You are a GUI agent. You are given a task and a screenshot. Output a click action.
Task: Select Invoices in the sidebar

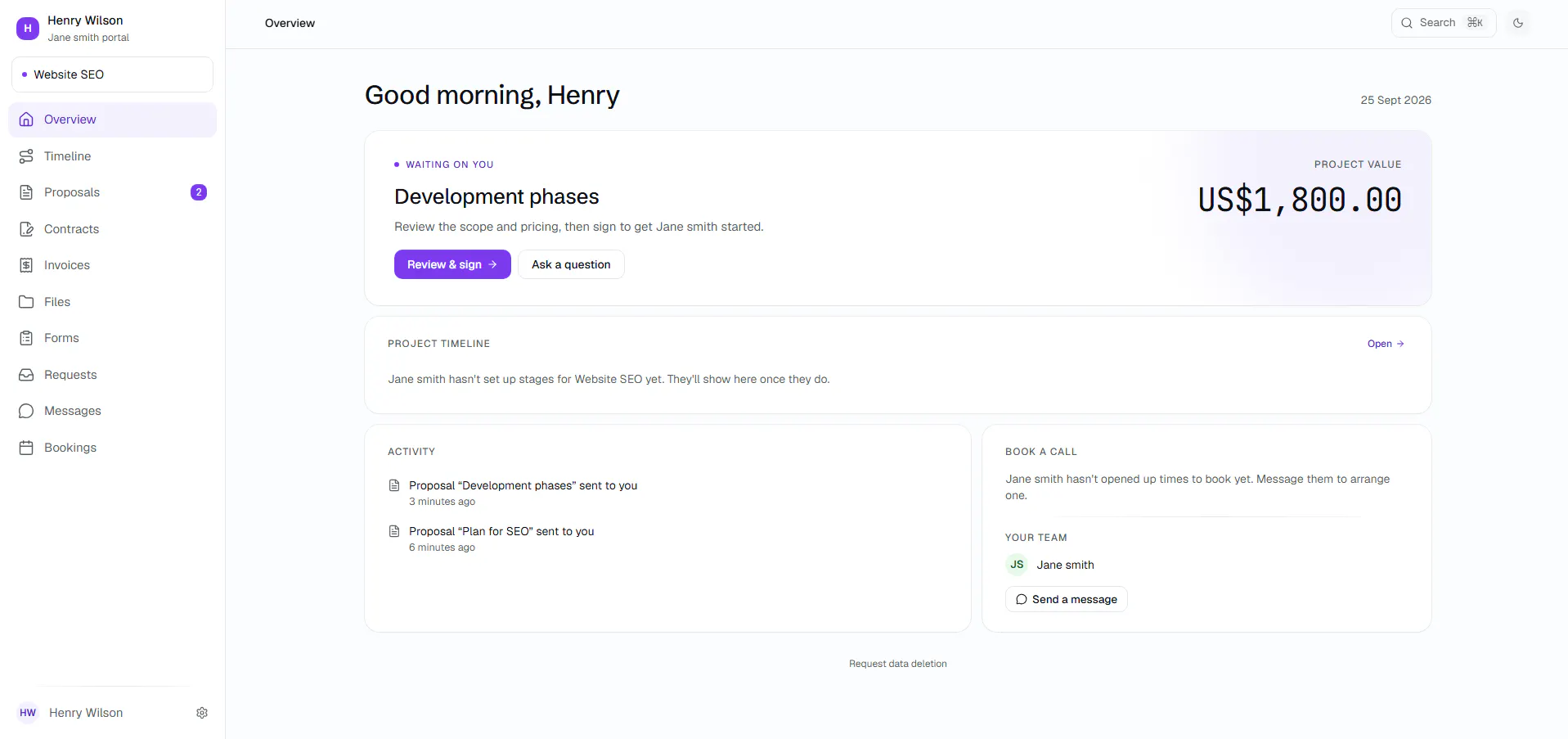[x=112, y=265]
